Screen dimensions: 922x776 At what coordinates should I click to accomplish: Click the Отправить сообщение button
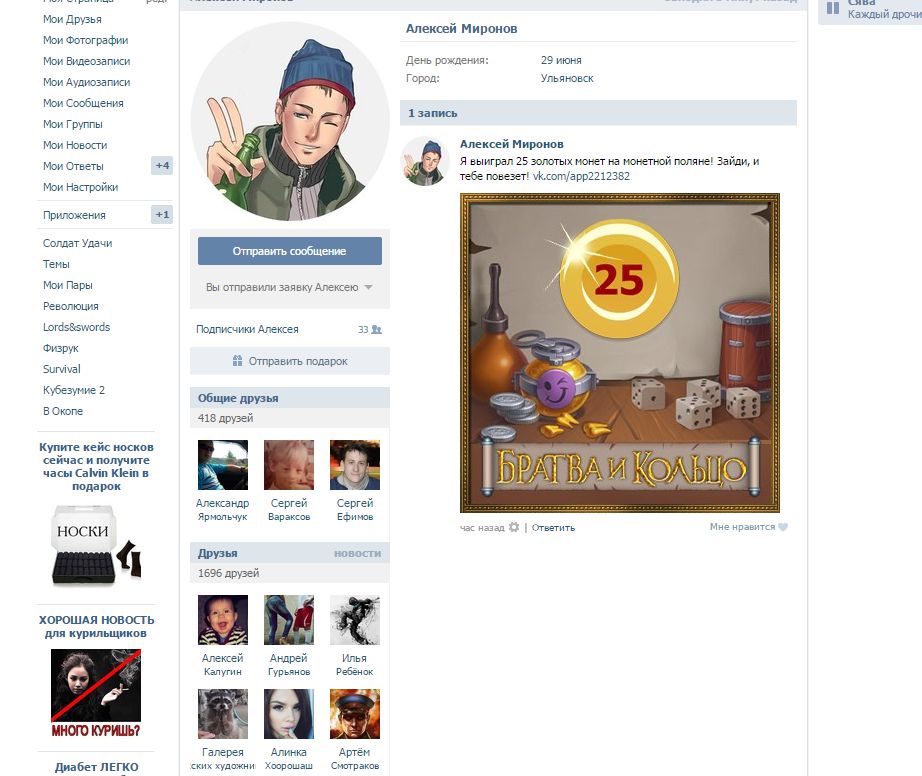pyautogui.click(x=289, y=251)
